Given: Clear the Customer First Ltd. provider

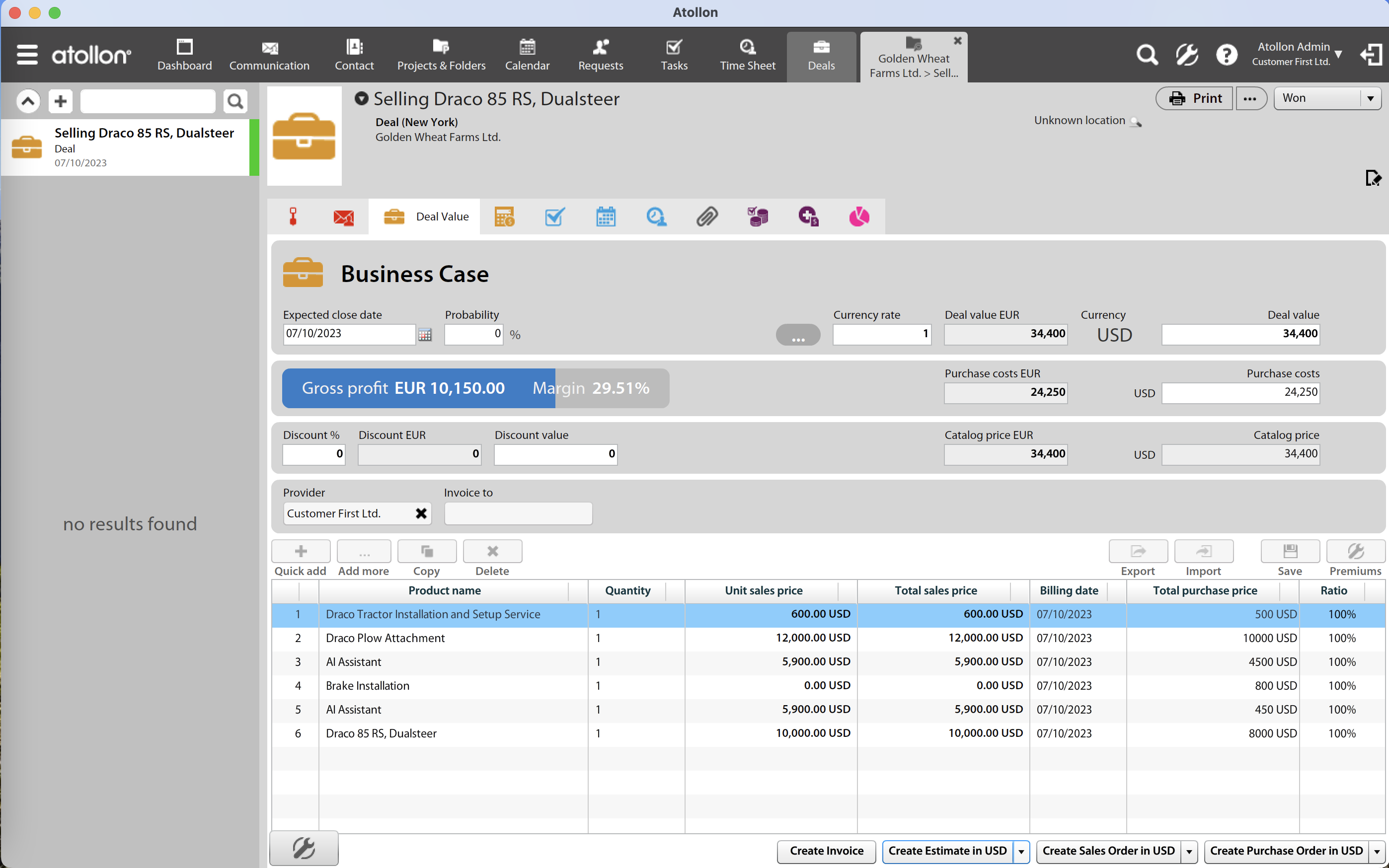Looking at the screenshot, I should pyautogui.click(x=421, y=513).
